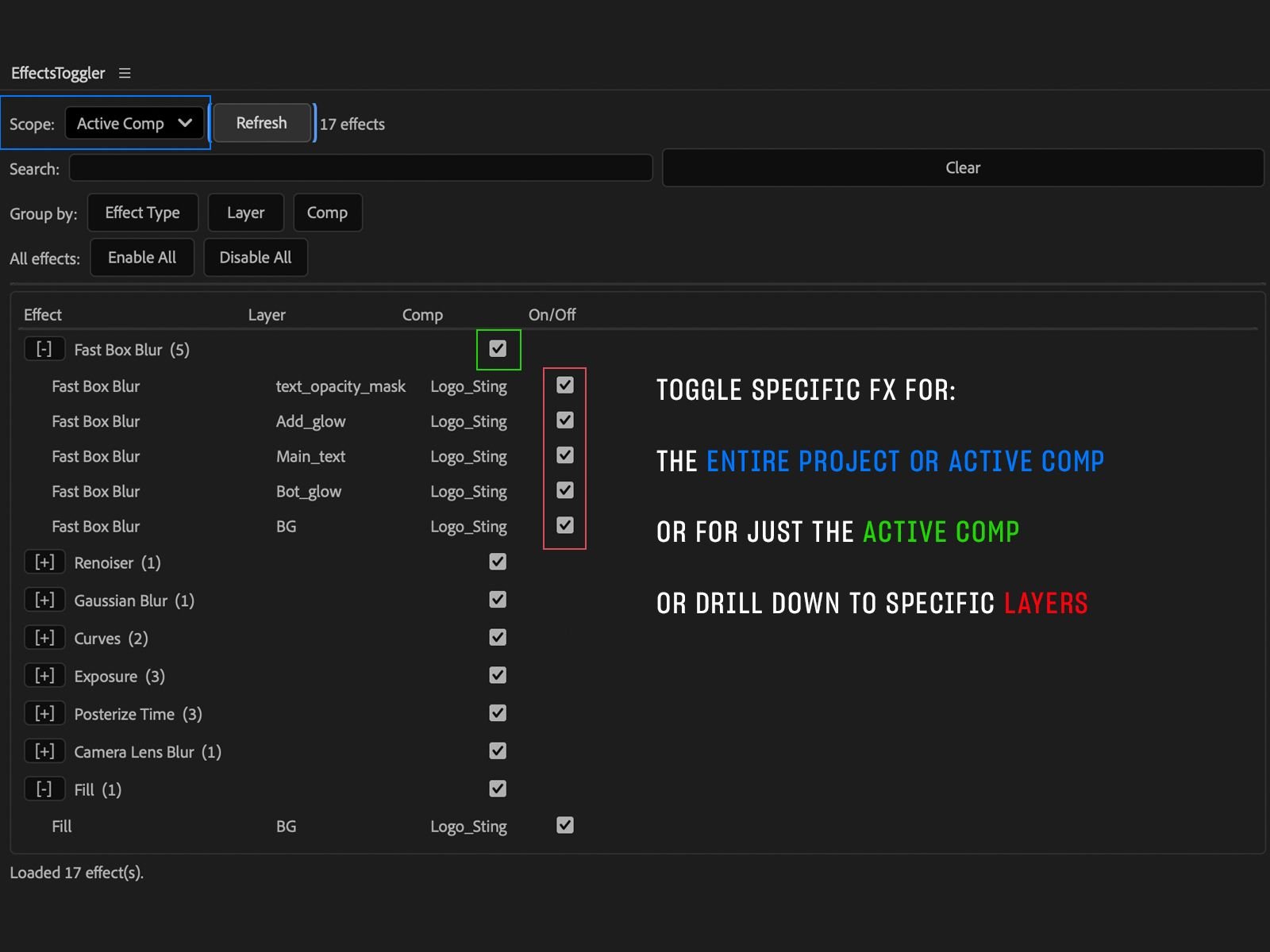
Task: Open the Scope dropdown set to Active Comp
Action: (134, 124)
